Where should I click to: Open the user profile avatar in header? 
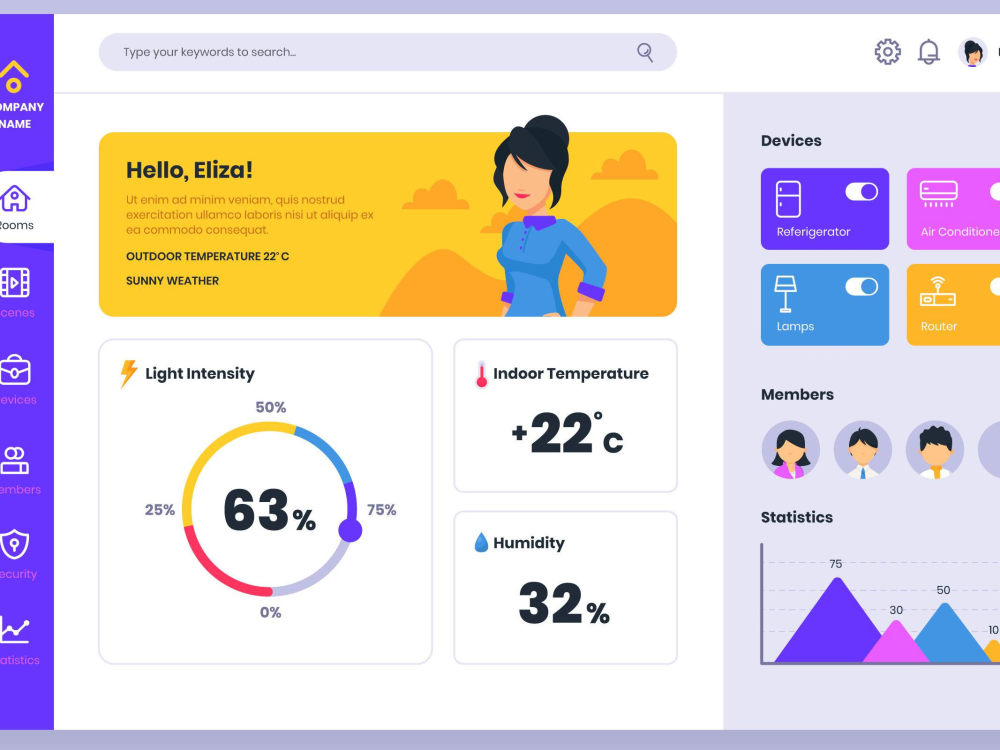(x=973, y=52)
